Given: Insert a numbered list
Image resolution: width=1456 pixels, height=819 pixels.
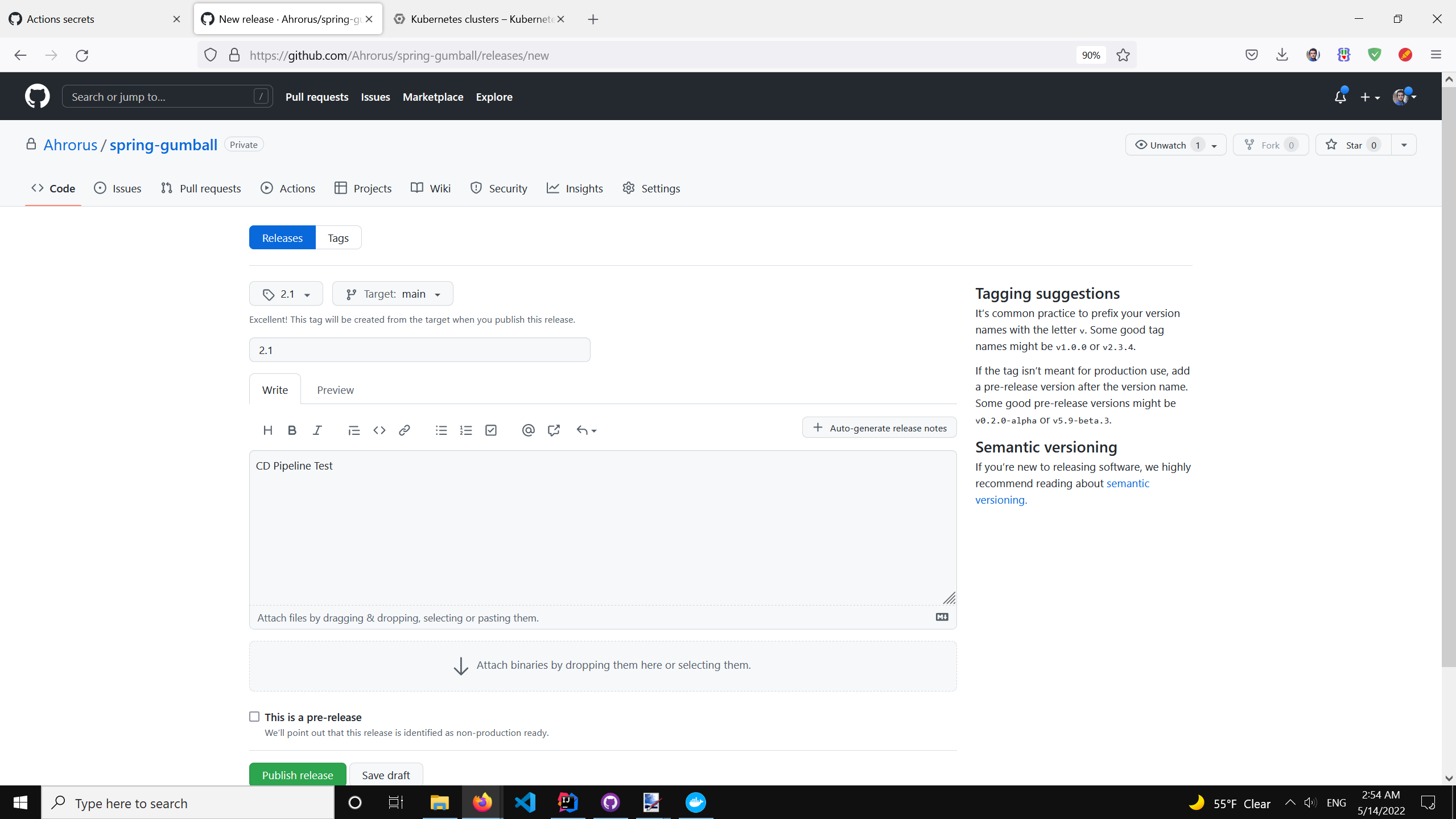Looking at the screenshot, I should click(466, 430).
